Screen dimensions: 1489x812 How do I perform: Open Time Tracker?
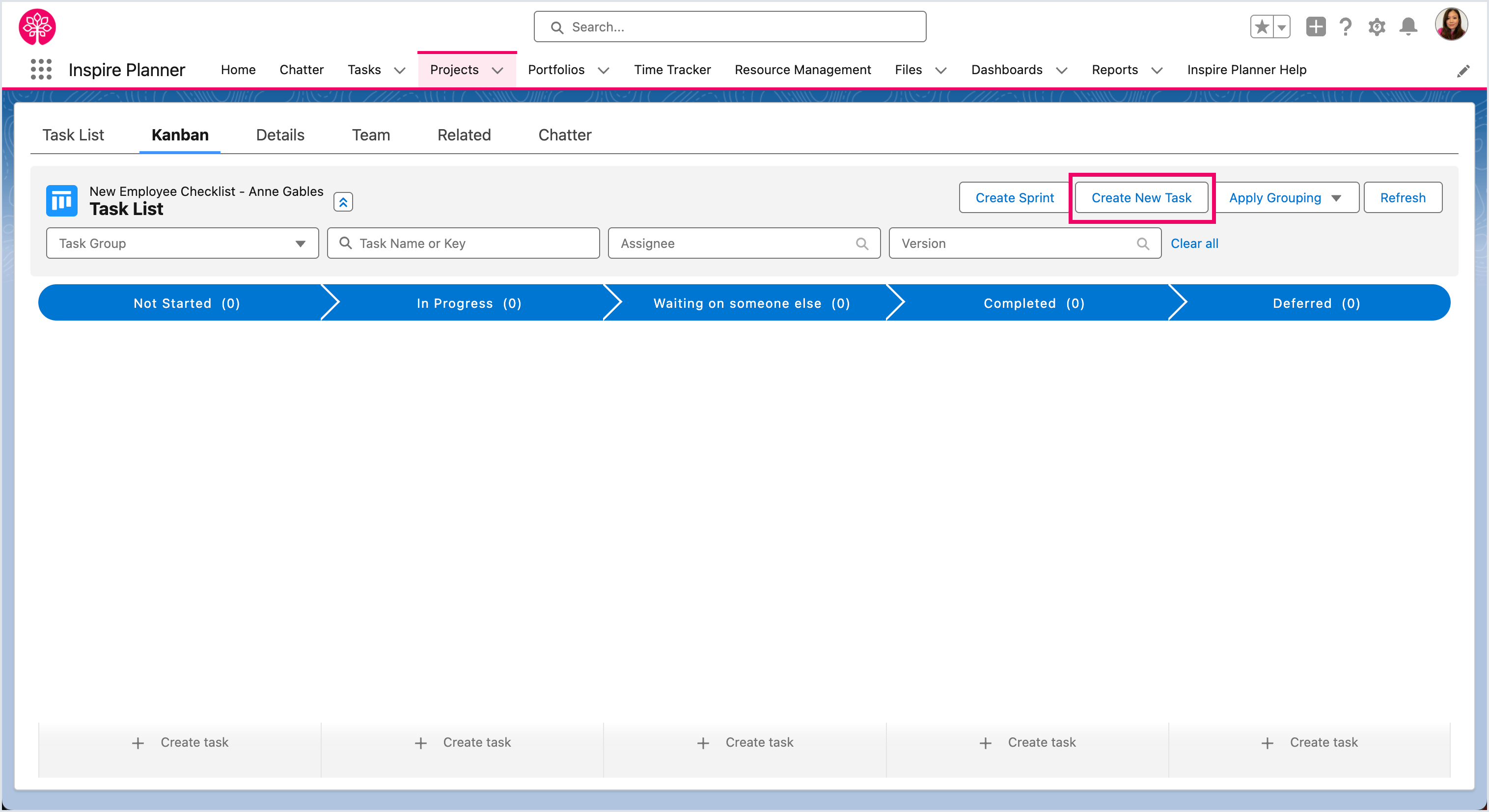tap(672, 69)
